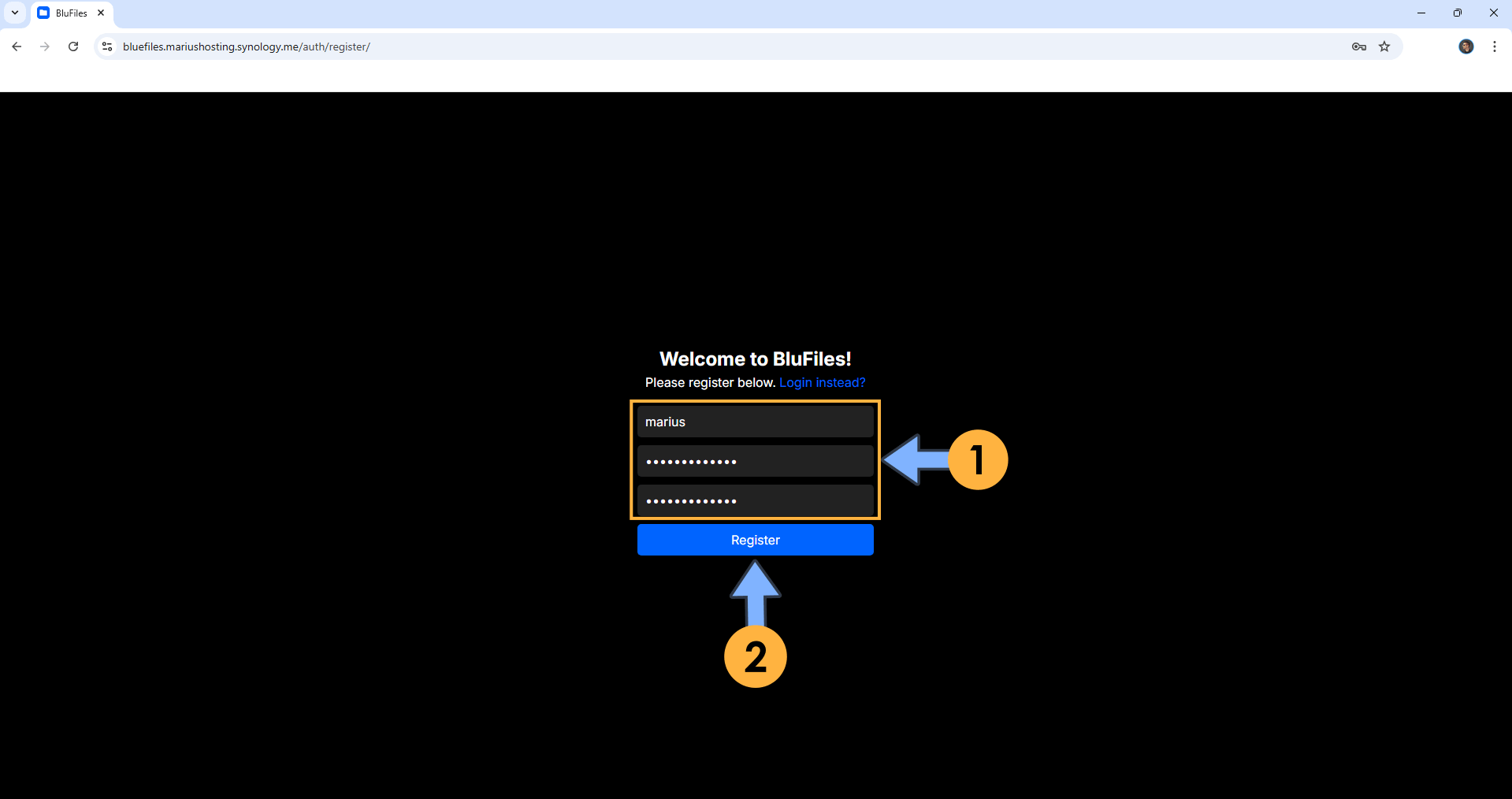Screen dimensions: 1512x799
Task: Restore down the browser window
Action: (1458, 13)
